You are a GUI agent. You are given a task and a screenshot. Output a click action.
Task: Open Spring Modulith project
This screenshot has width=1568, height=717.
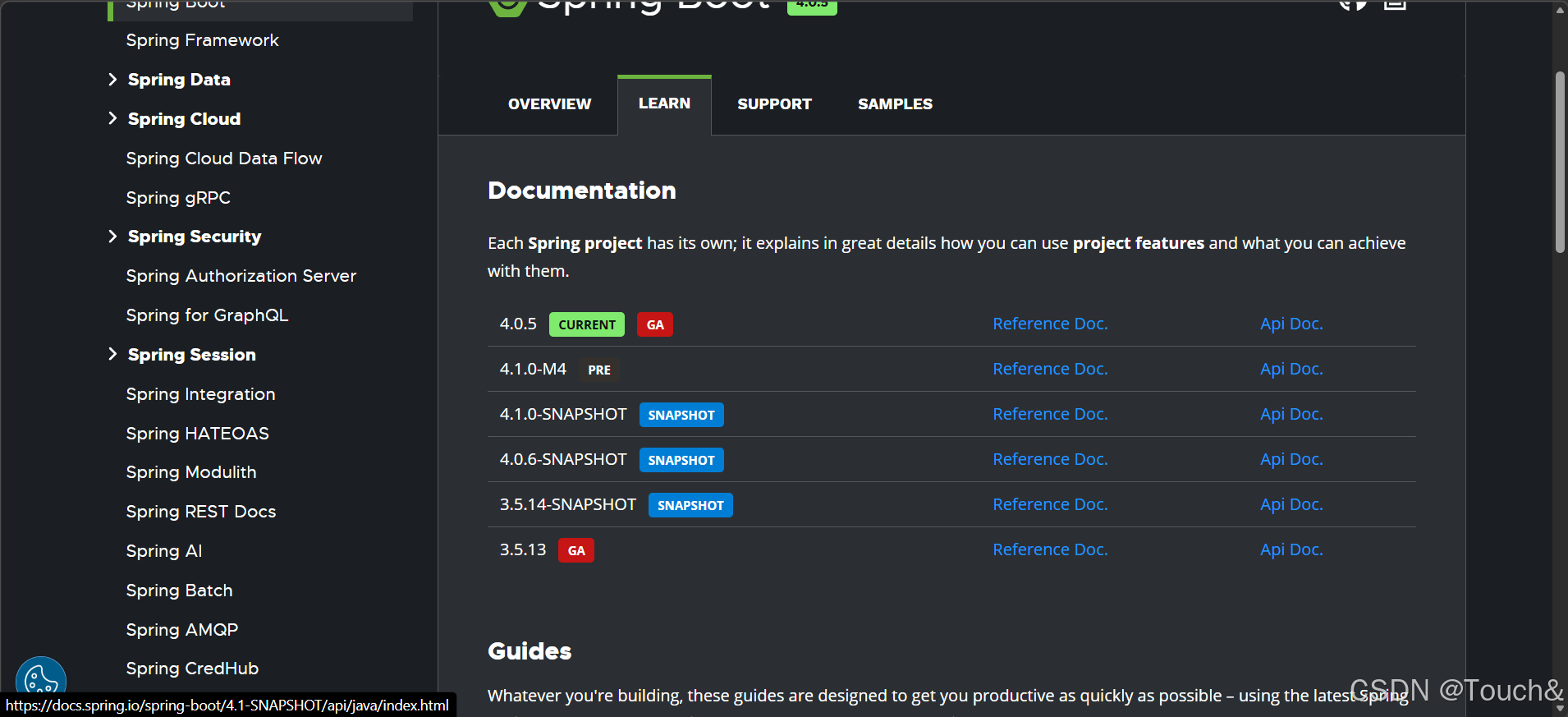[191, 472]
